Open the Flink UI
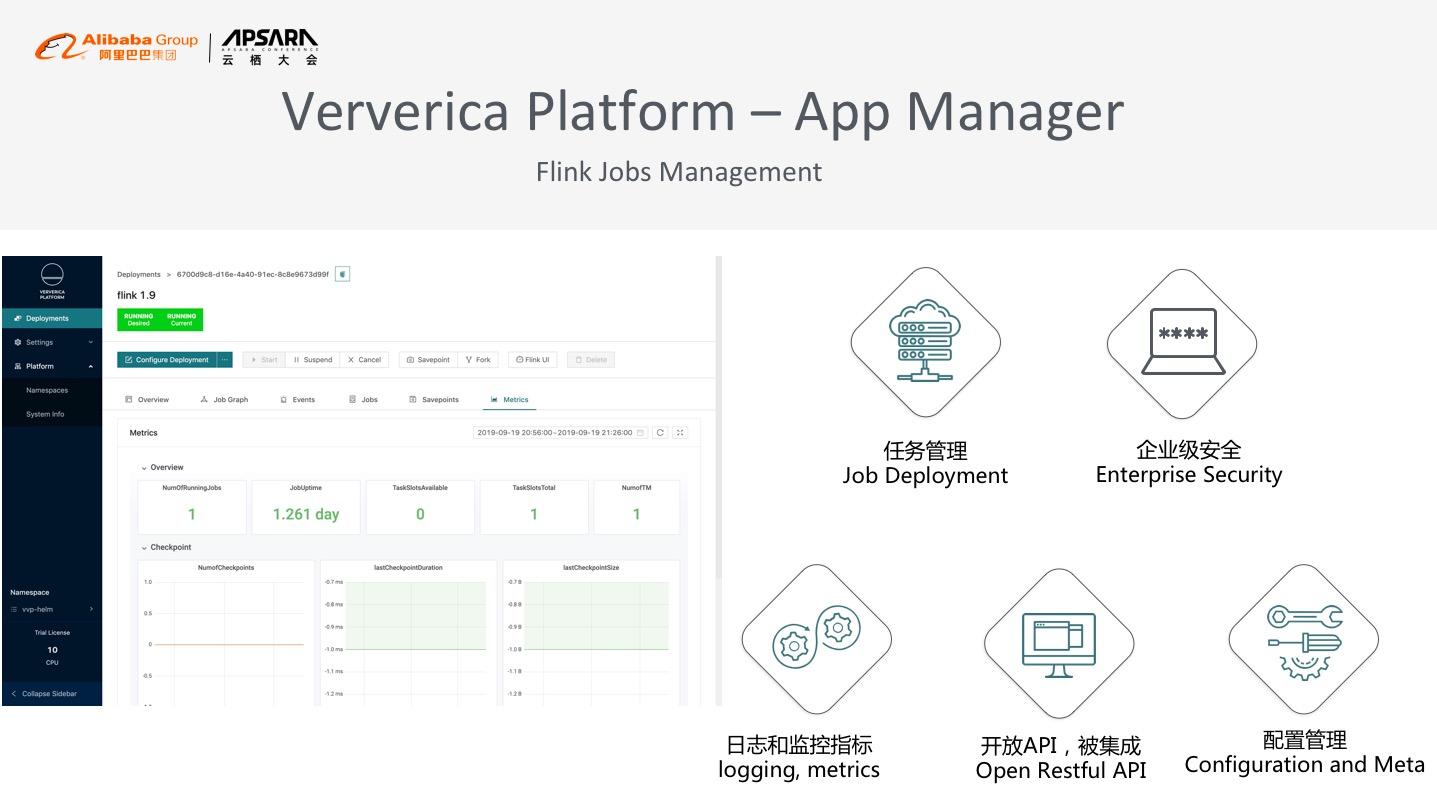1437x801 pixels. [x=532, y=360]
